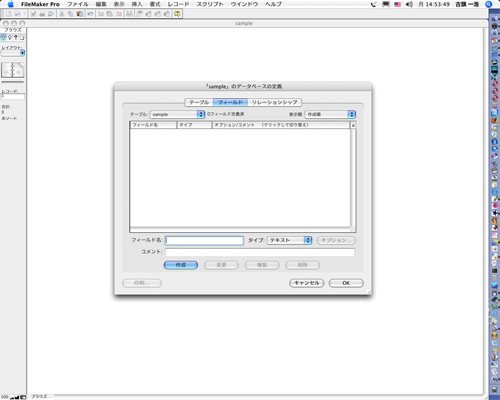Click the Cut scissors toolbar icon
500x400 pixels.
click(61, 14)
